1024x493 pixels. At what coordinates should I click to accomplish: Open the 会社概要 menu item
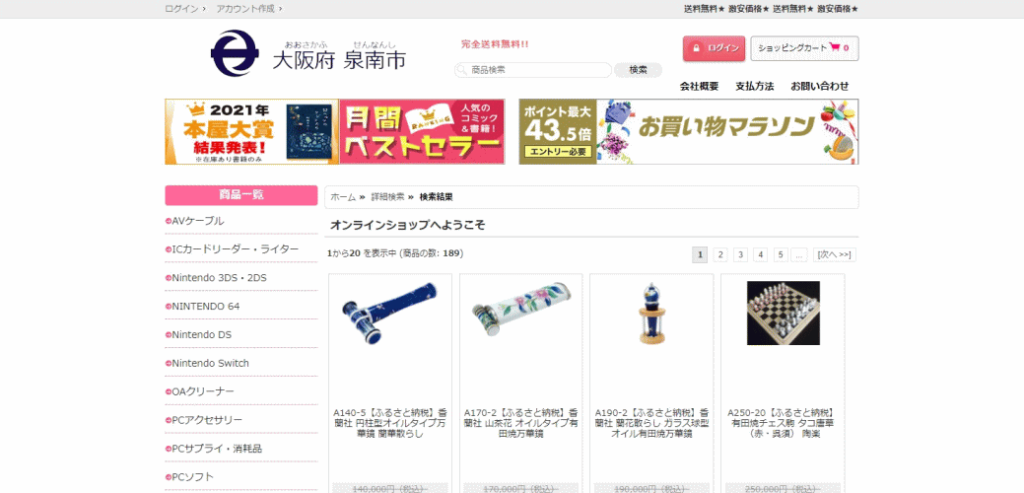(699, 86)
